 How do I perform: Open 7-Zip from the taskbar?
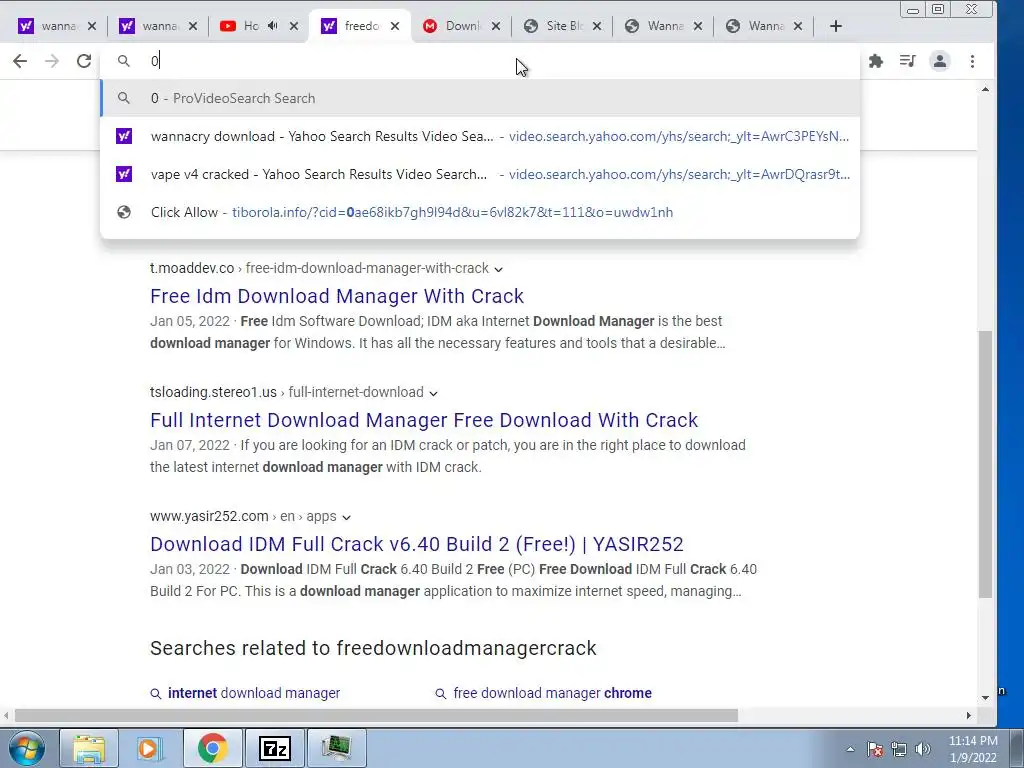click(274, 748)
